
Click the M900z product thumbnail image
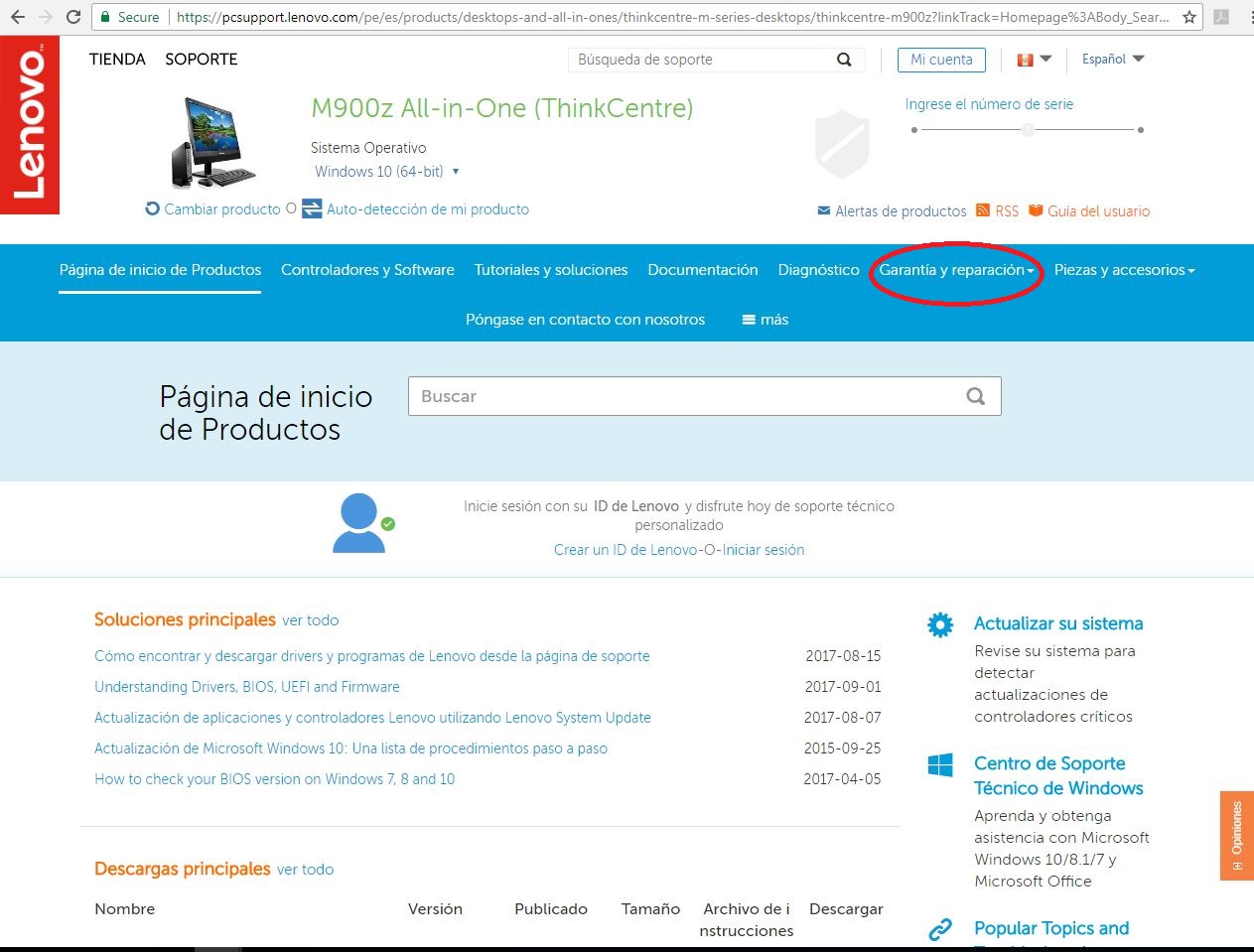click(212, 143)
